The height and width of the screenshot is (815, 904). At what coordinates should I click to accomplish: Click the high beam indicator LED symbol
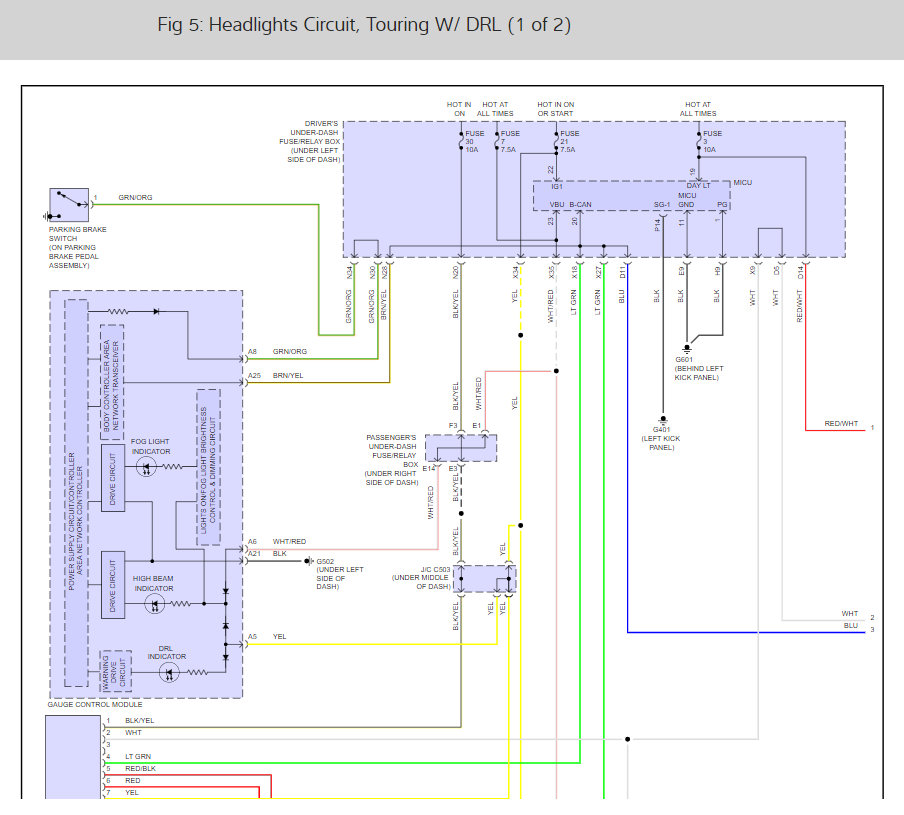pos(155,603)
